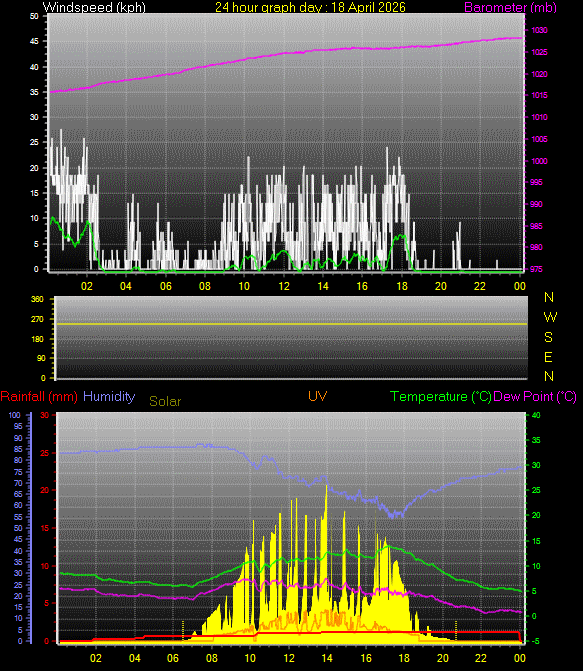The width and height of the screenshot is (583, 671).
Task: Click the '1030' barometer axis value
Action: (539, 30)
